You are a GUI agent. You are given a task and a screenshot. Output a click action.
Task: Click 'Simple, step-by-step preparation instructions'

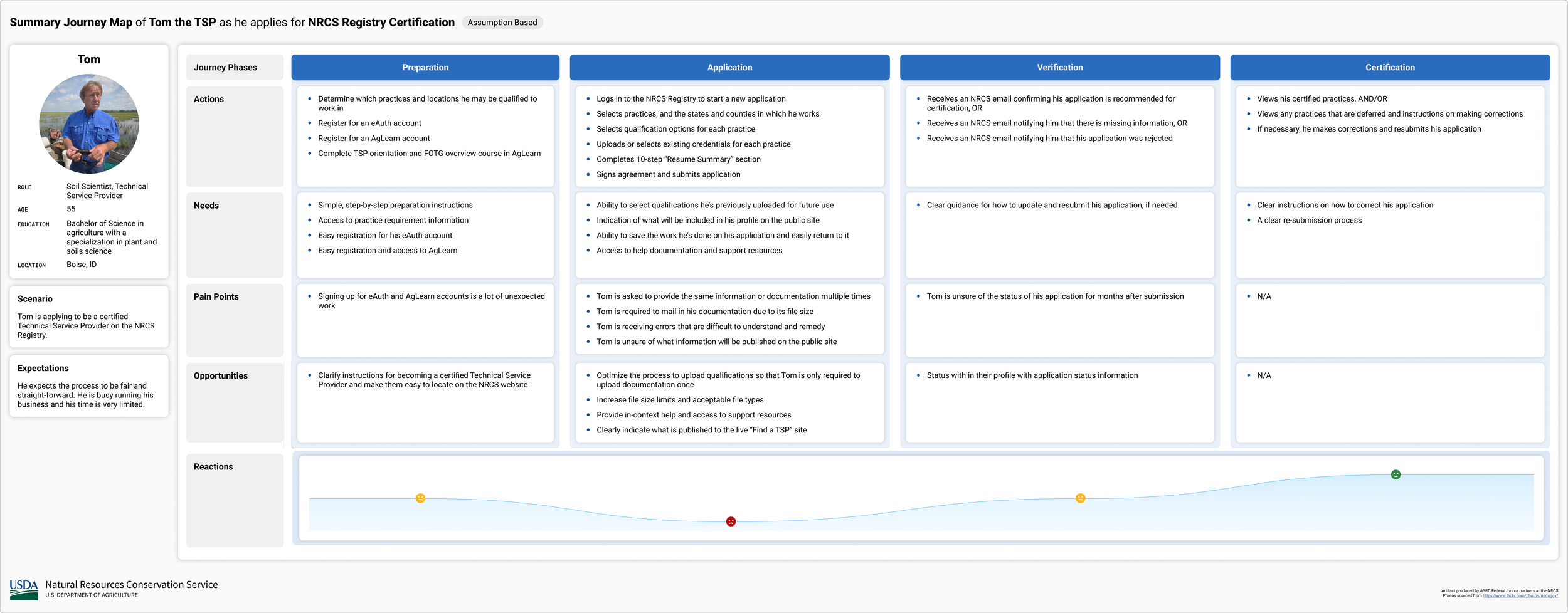tap(395, 205)
